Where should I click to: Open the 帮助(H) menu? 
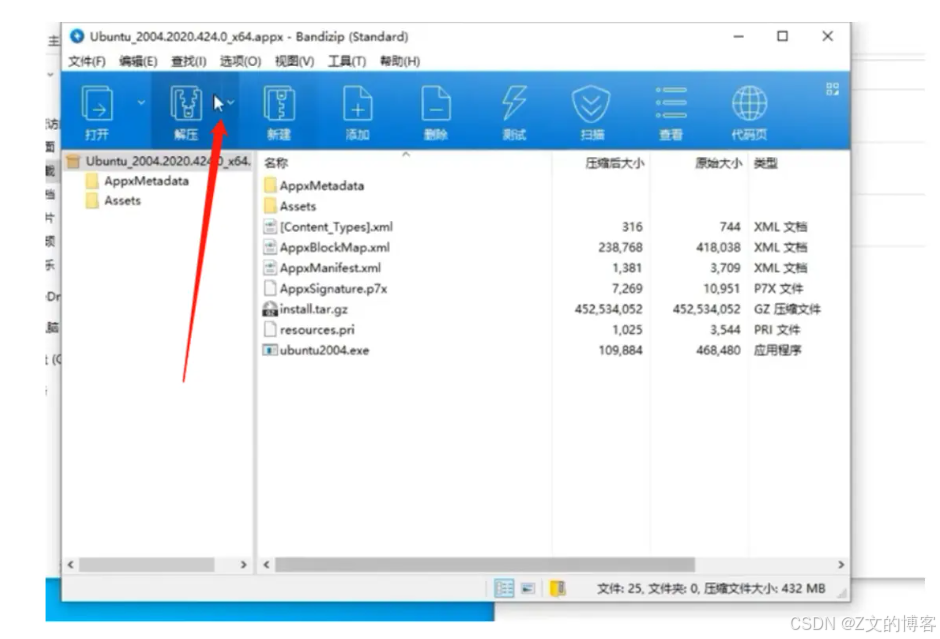coord(400,61)
